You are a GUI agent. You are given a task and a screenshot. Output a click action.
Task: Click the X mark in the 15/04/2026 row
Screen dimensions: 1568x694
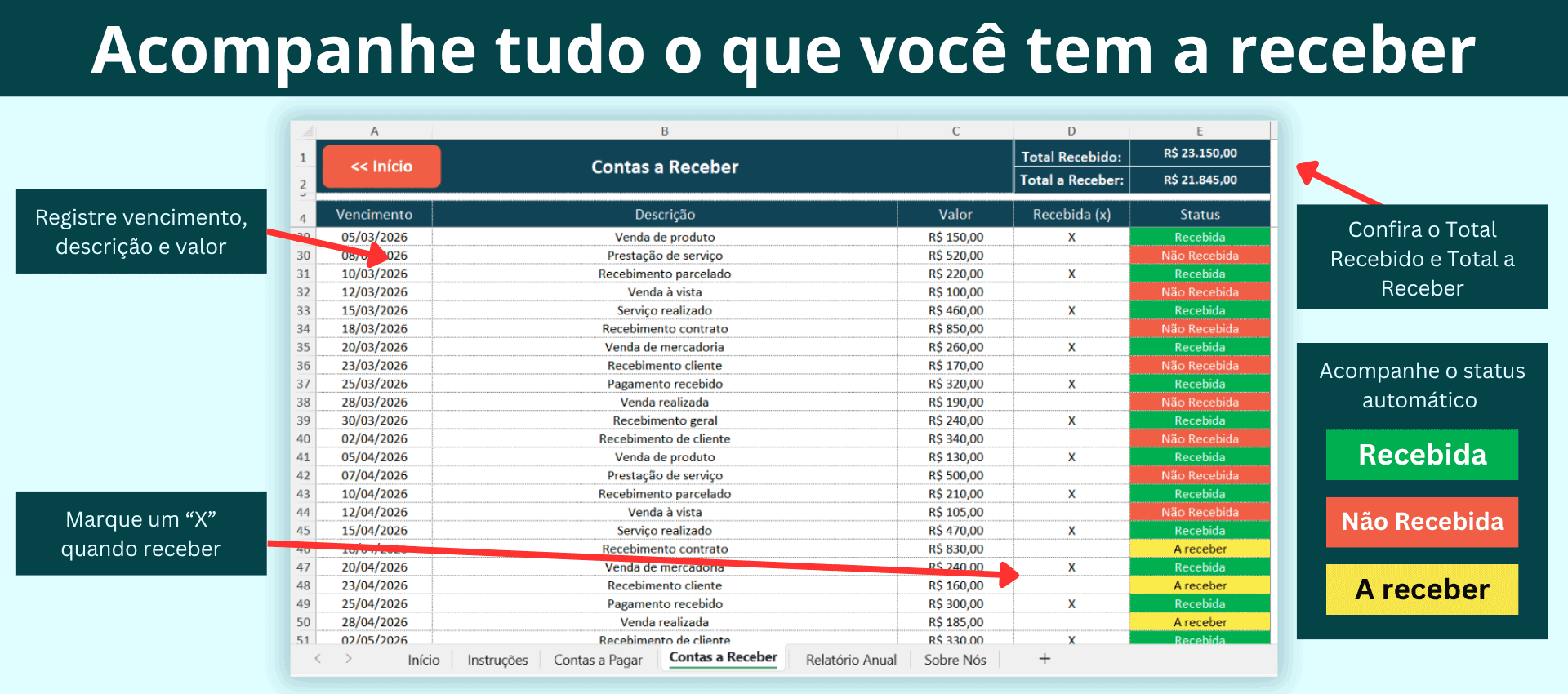(x=1071, y=530)
